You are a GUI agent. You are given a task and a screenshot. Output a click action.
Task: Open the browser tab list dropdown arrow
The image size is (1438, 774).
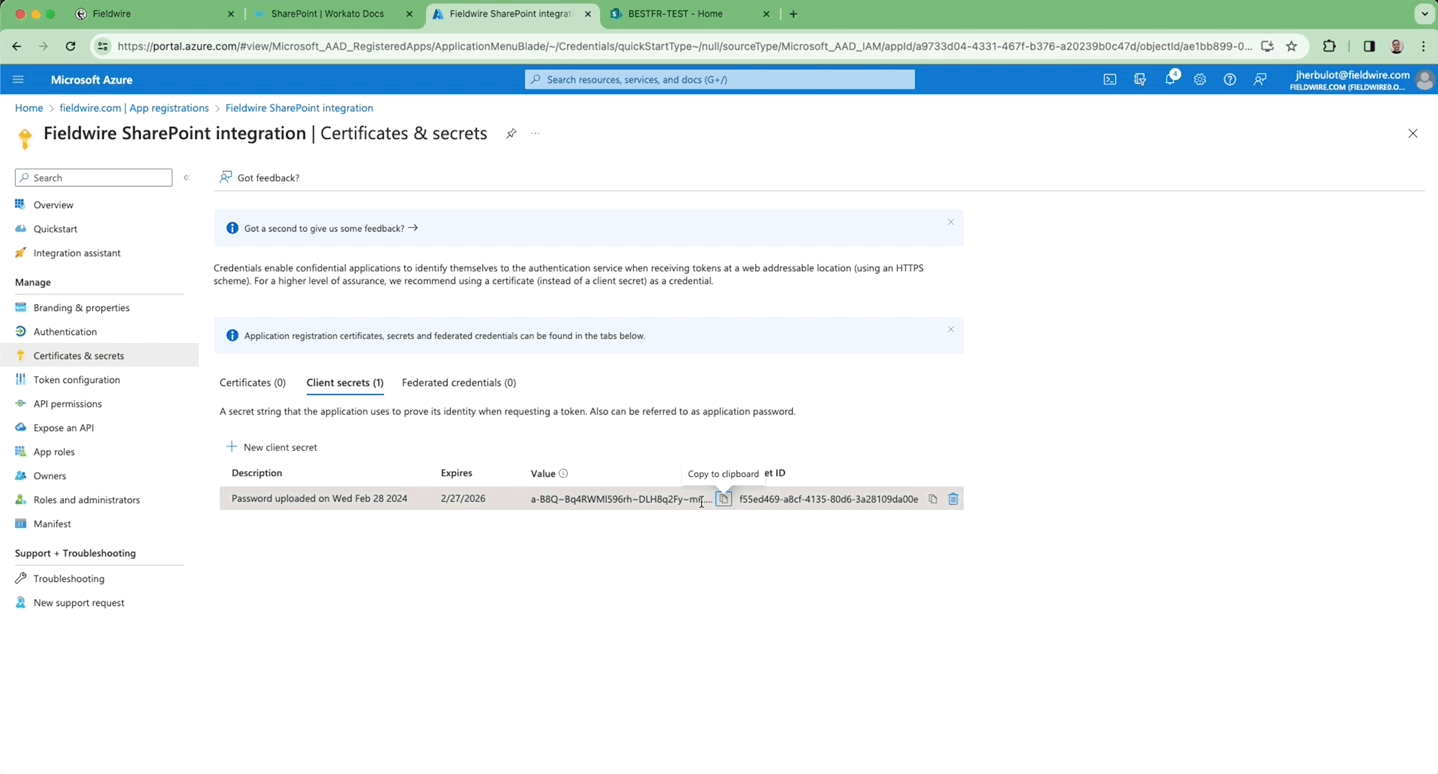click(1423, 13)
